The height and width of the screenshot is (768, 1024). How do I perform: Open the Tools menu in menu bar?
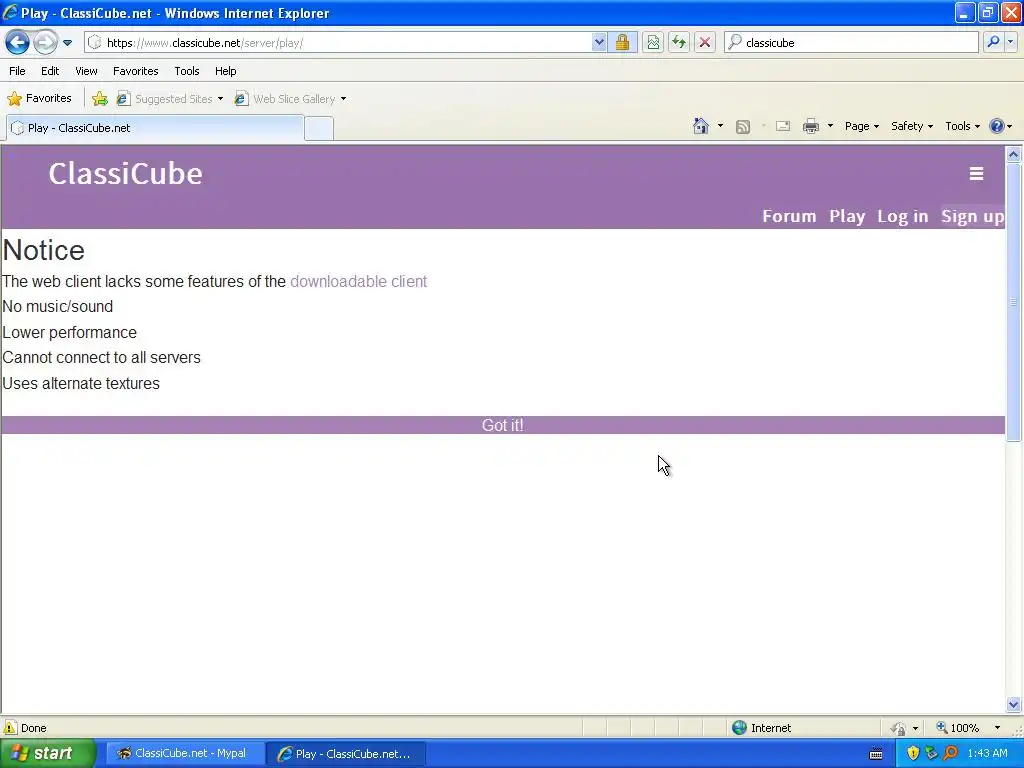187,71
